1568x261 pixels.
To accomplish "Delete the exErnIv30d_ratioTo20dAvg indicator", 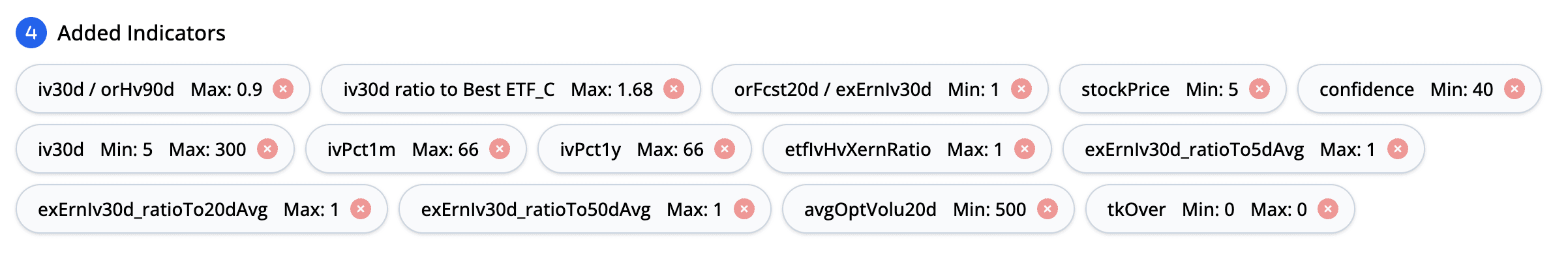I will click(x=361, y=209).
